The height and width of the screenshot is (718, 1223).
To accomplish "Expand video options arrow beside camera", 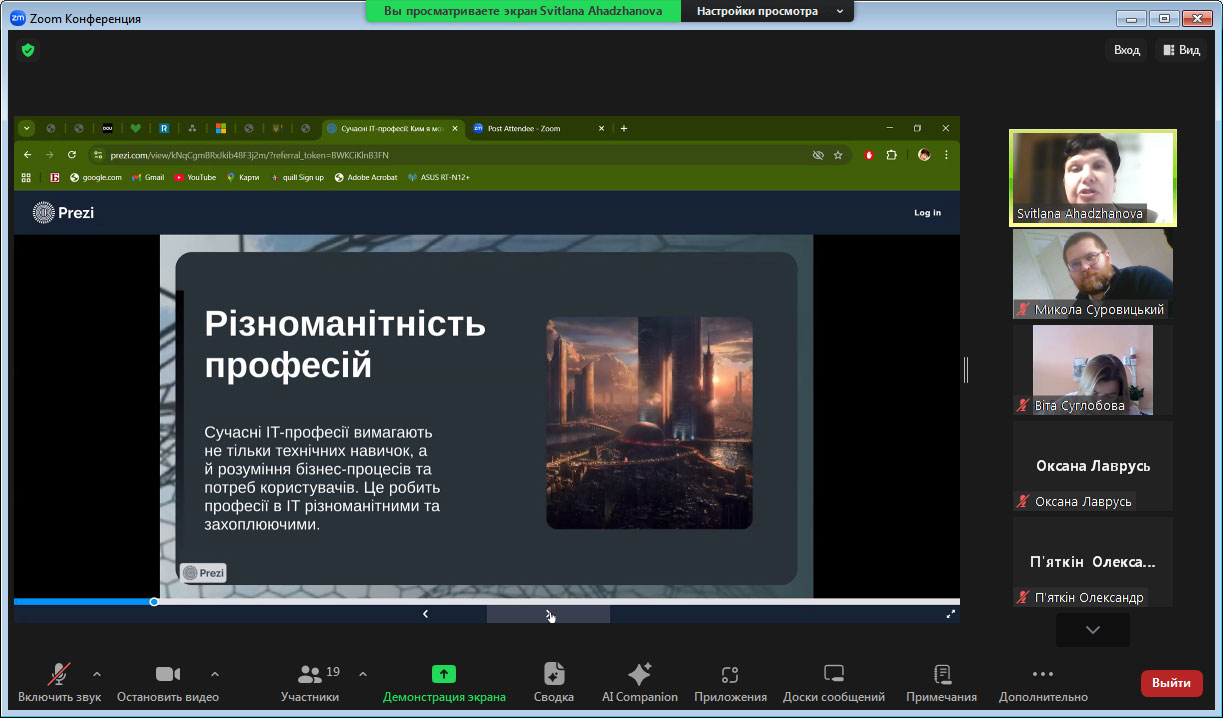I will pyautogui.click(x=215, y=673).
